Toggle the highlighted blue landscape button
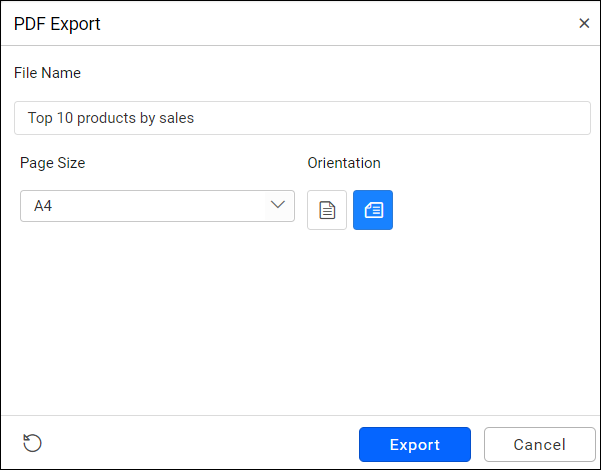The height and width of the screenshot is (470, 601). [x=373, y=210]
